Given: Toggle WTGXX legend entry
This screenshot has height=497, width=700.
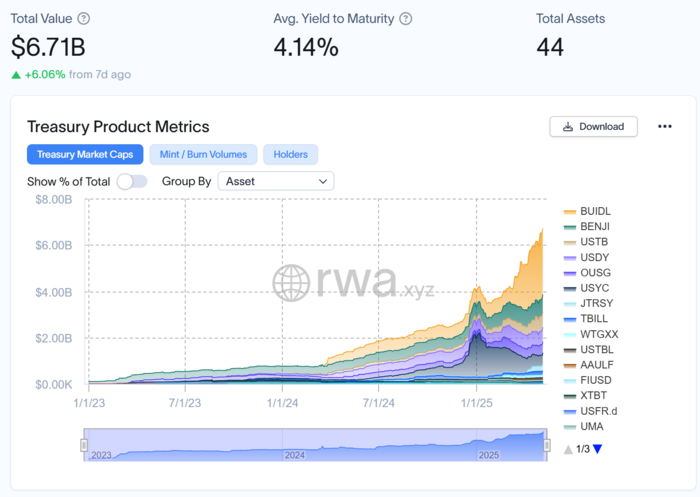Looking at the screenshot, I should point(591,334).
